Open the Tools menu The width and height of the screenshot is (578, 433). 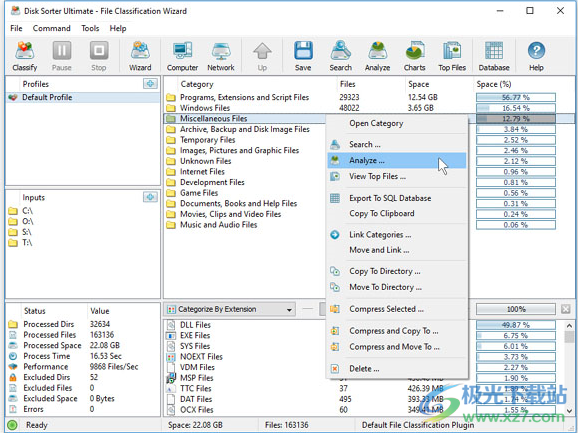tap(90, 28)
